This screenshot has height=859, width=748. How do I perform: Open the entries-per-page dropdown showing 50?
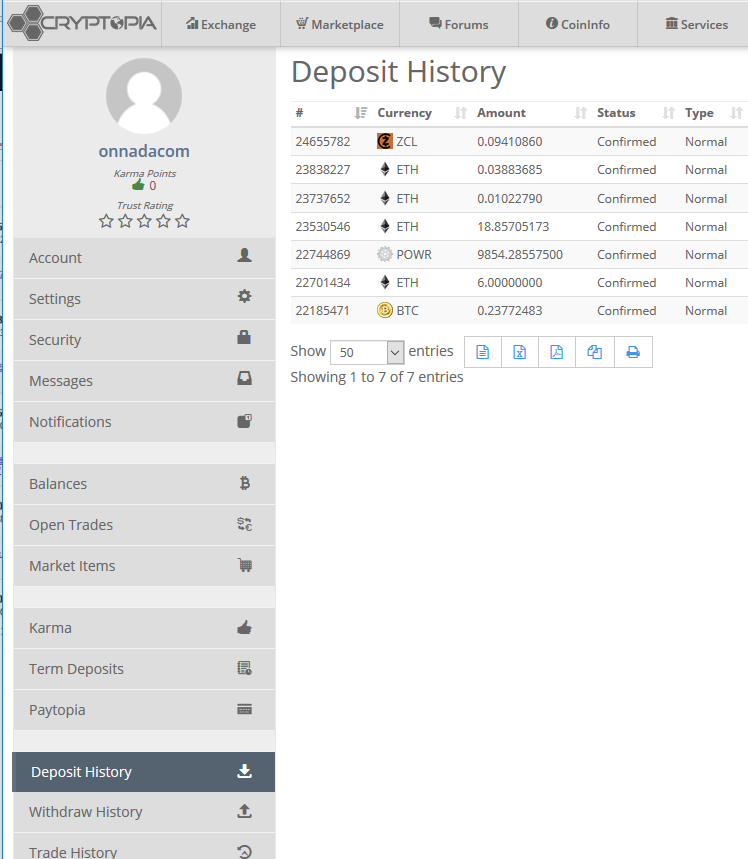pyautogui.click(x=366, y=352)
